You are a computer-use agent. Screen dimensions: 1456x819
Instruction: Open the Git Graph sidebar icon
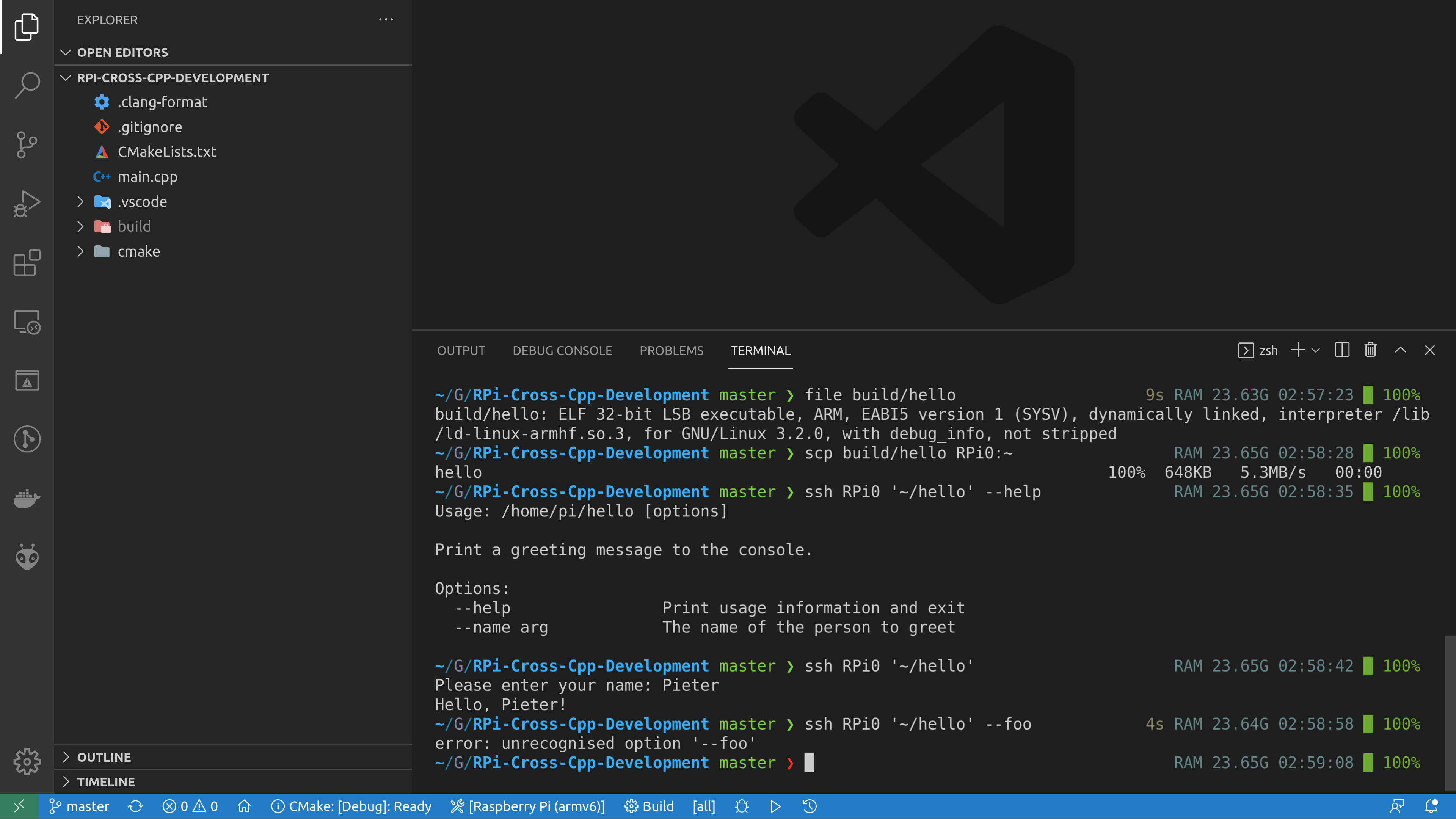point(27,439)
